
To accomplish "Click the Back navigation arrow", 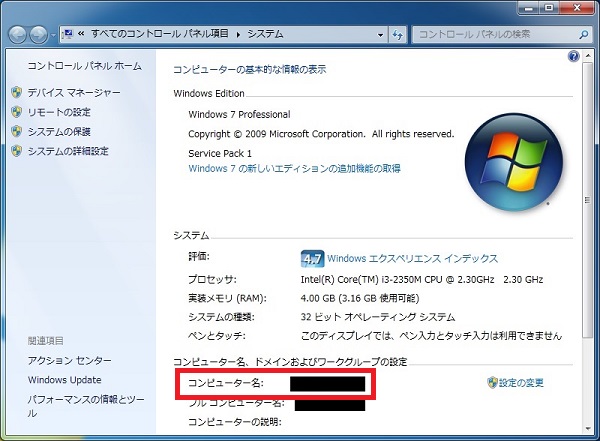I will point(17,35).
